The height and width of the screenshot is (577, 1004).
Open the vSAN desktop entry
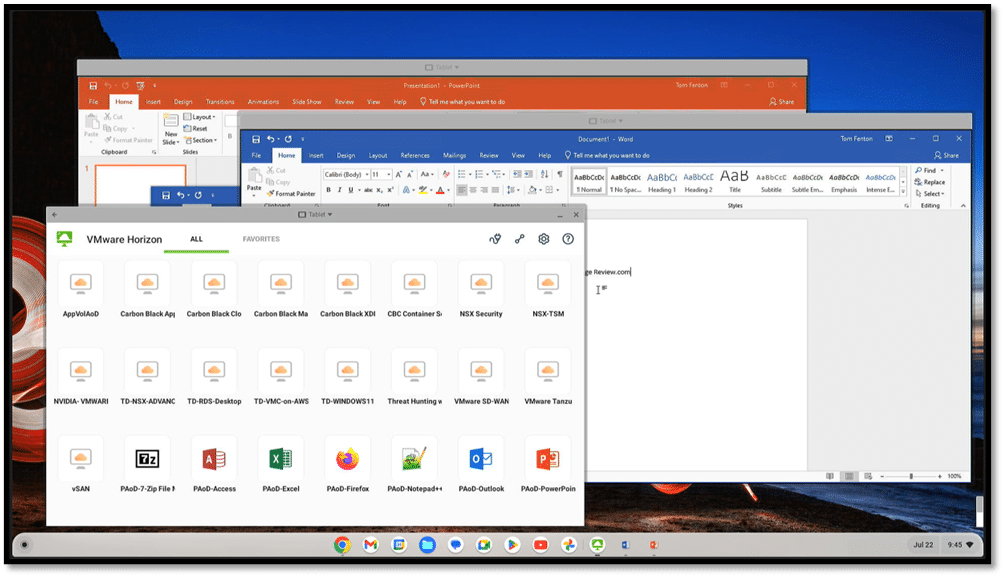pos(81,464)
